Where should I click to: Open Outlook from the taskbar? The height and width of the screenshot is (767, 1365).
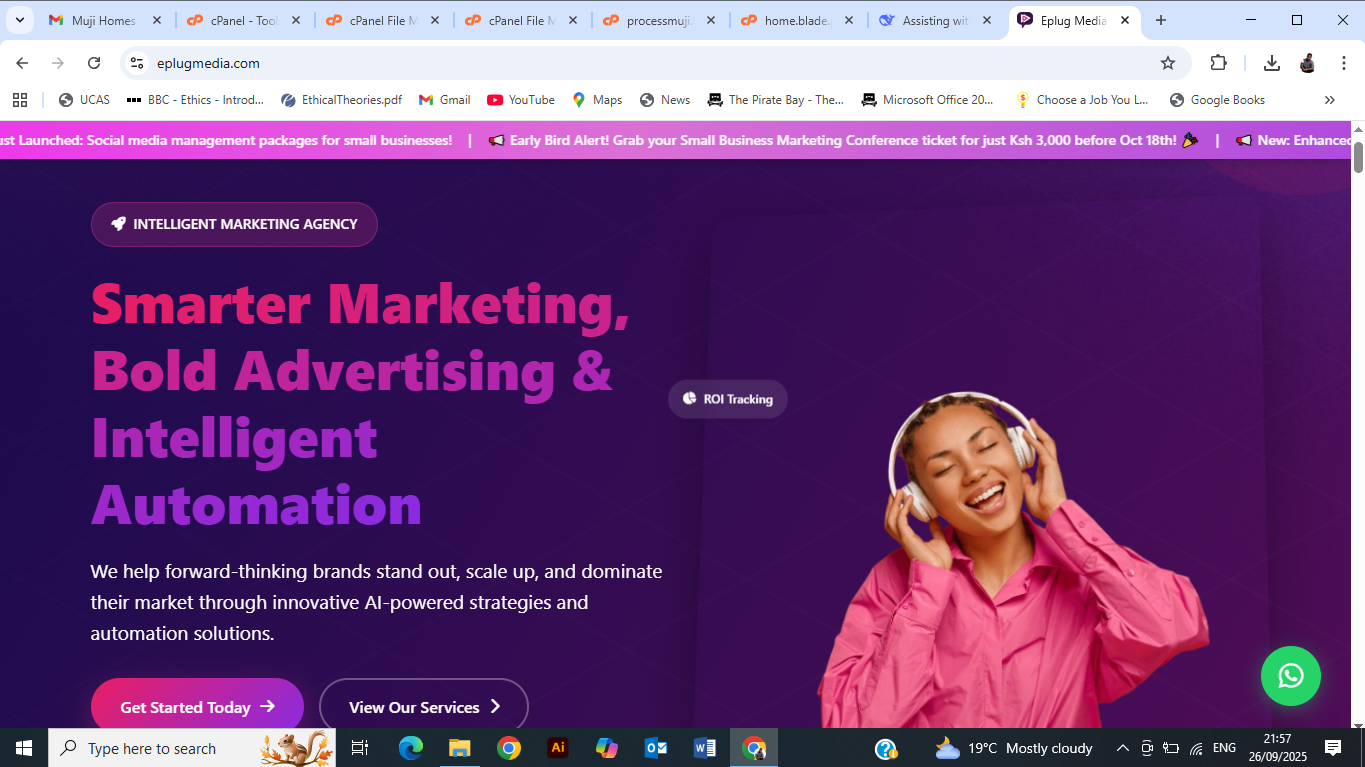tap(656, 747)
